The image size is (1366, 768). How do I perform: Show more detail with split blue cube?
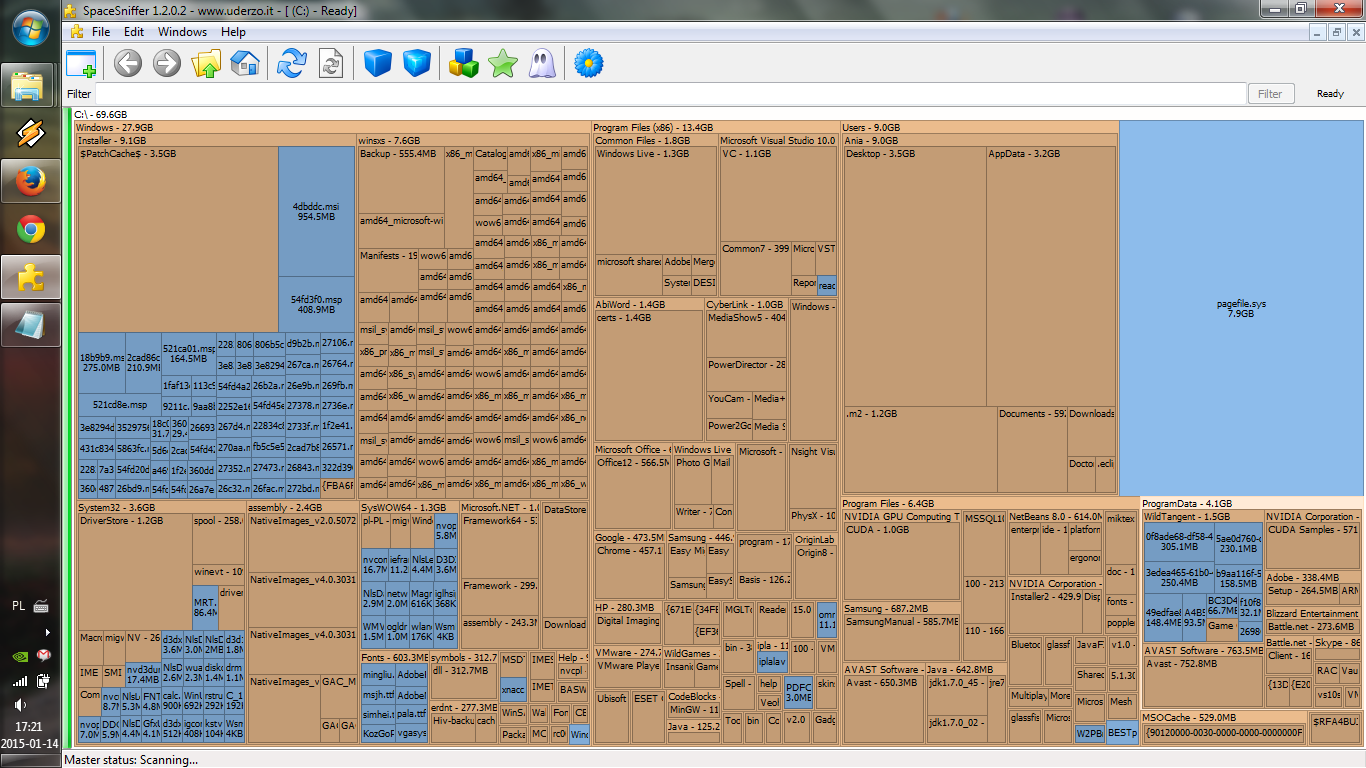(416, 64)
